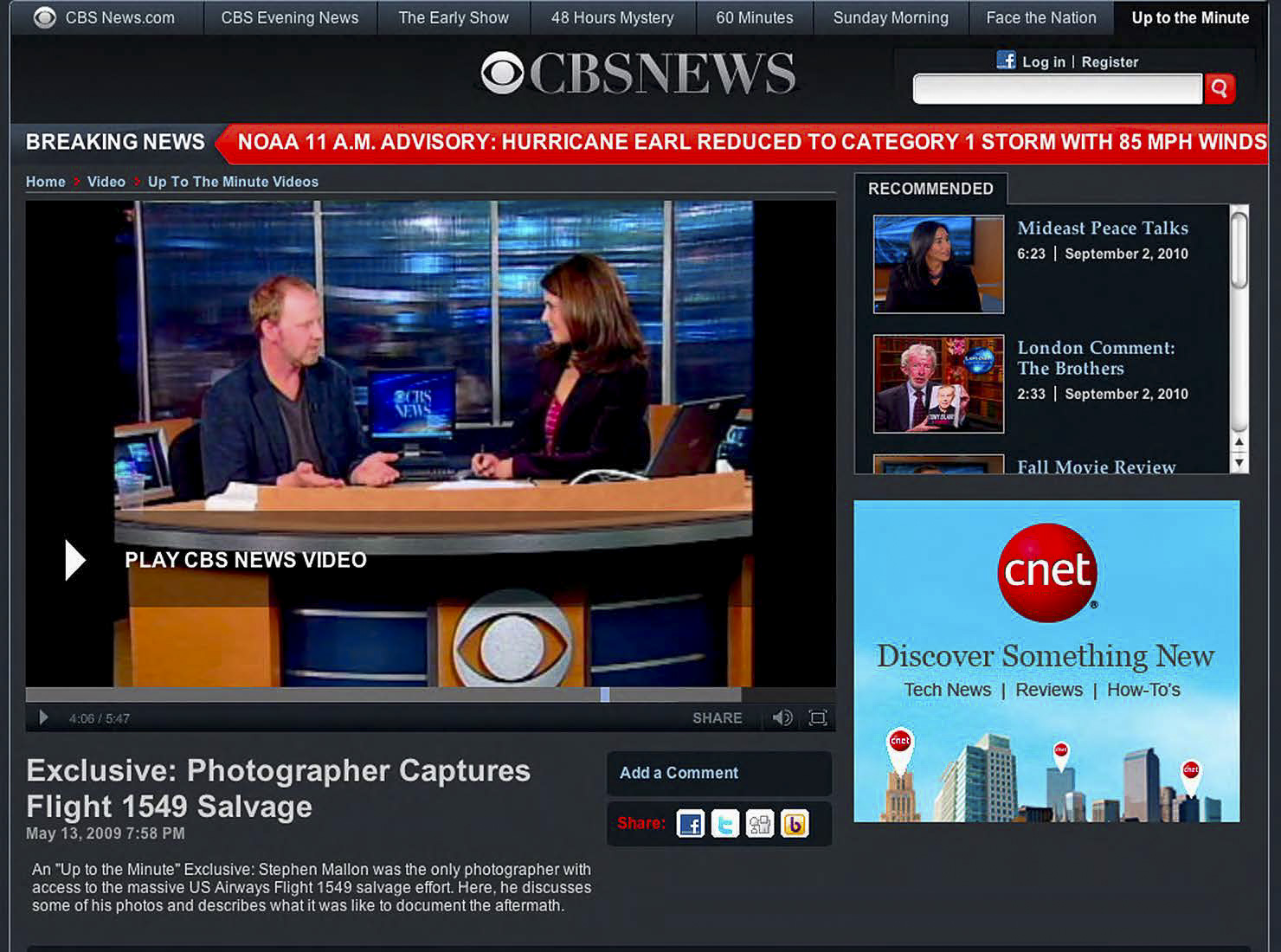Click the recommended list scrollbar thumb
Image resolution: width=1281 pixels, height=952 pixels.
tap(1239, 250)
